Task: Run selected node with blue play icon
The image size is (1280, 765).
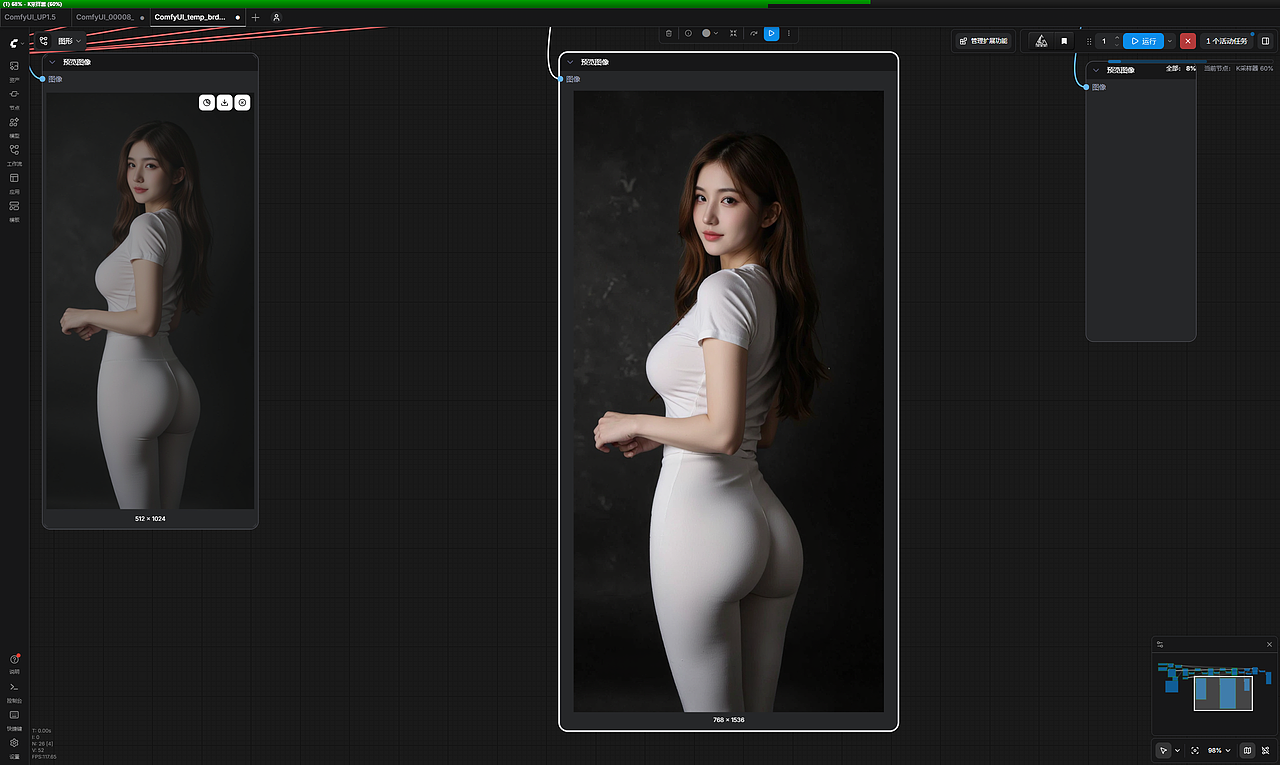Action: click(x=771, y=33)
